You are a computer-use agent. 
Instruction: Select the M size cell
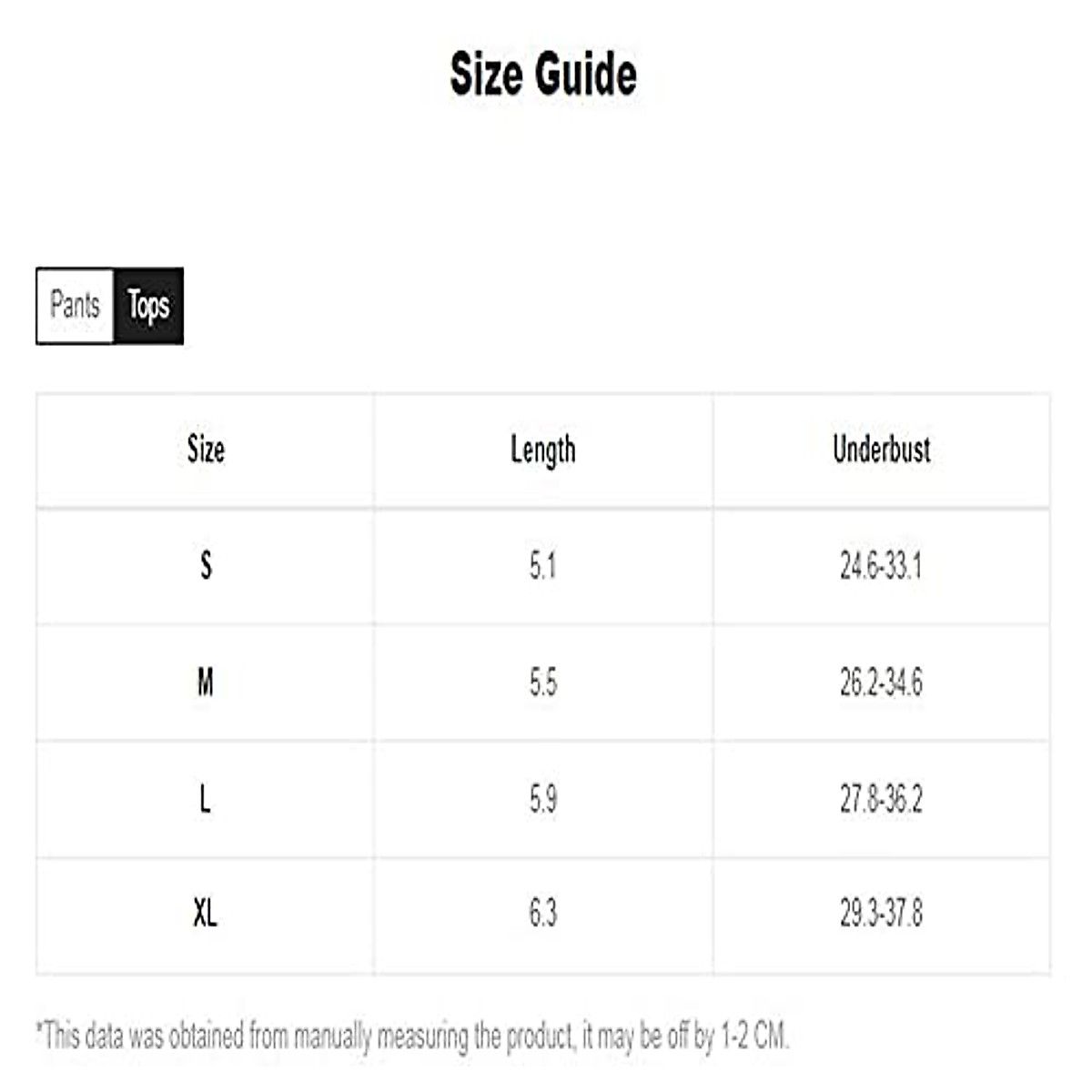(x=206, y=682)
